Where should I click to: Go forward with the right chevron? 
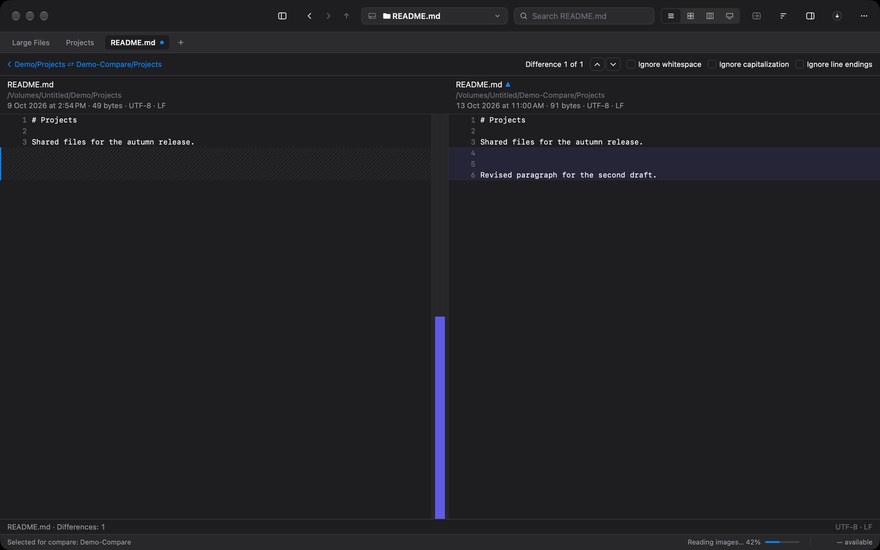328,16
